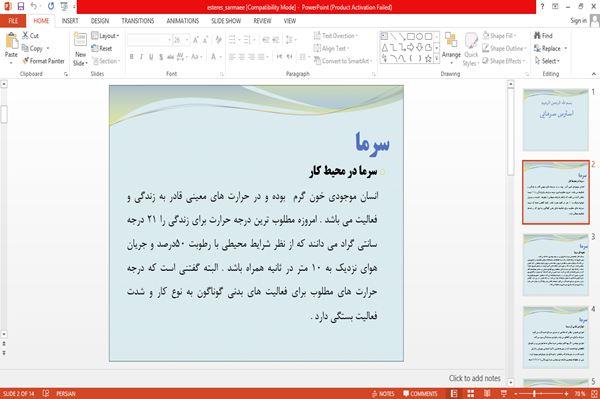Select slide 3 thumbnail
Viewport: 600px width, 399px height.
(x=556, y=265)
